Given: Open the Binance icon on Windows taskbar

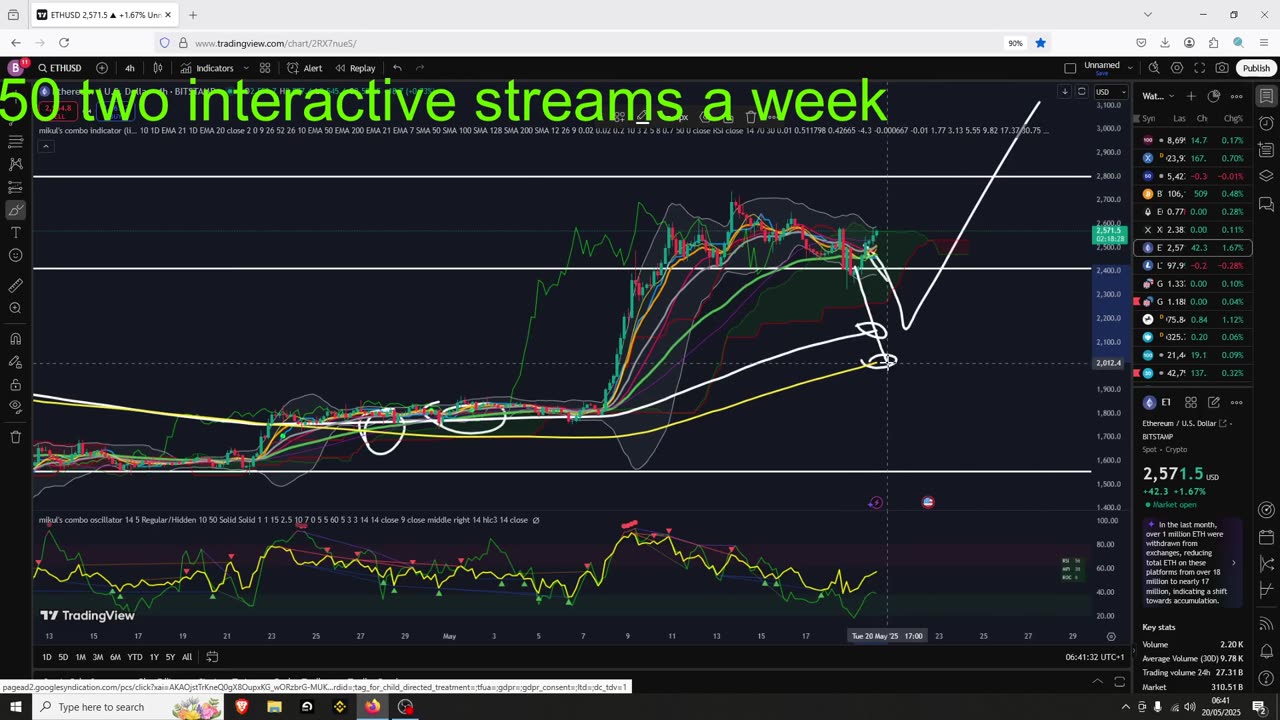Looking at the screenshot, I should (339, 707).
